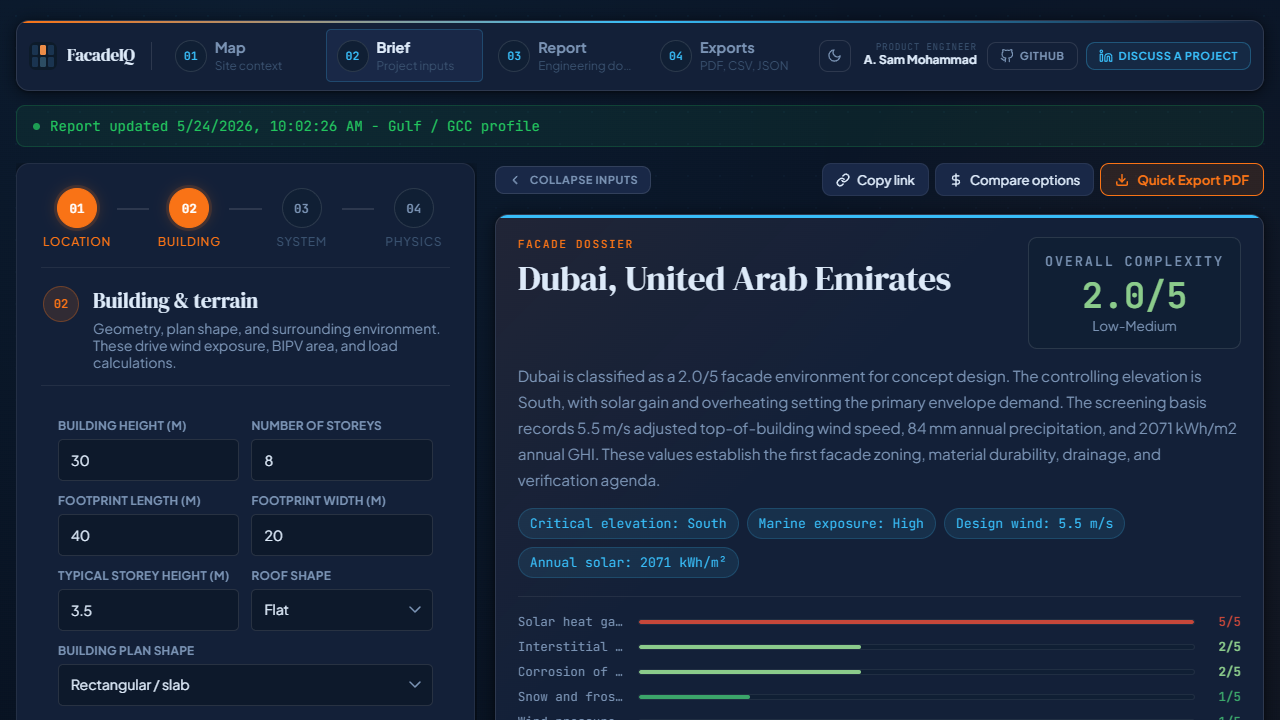Click the FacadeIQ logo icon

(43, 56)
